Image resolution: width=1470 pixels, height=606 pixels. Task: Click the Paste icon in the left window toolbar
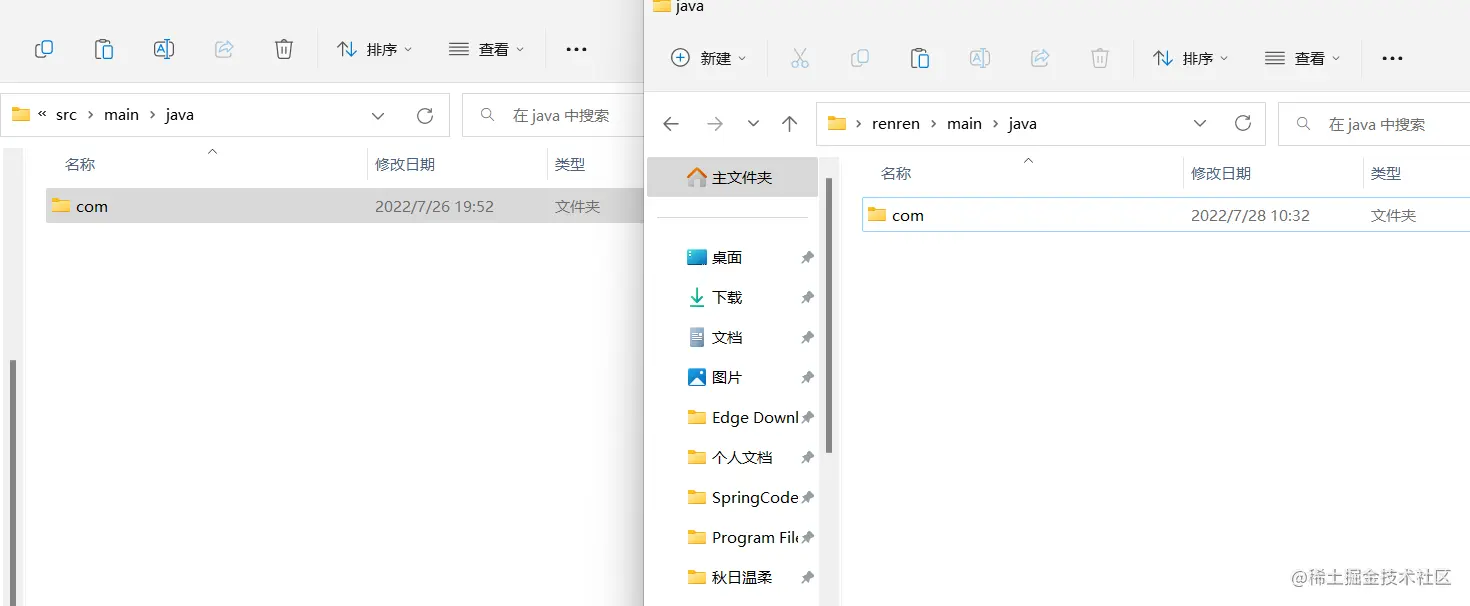(104, 49)
